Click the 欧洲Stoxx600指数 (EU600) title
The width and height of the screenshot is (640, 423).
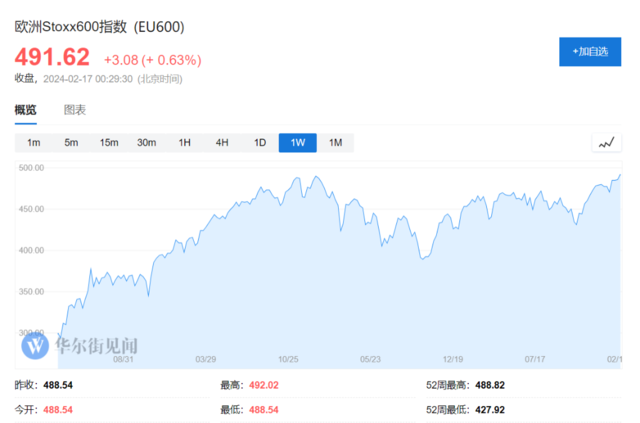click(100, 27)
